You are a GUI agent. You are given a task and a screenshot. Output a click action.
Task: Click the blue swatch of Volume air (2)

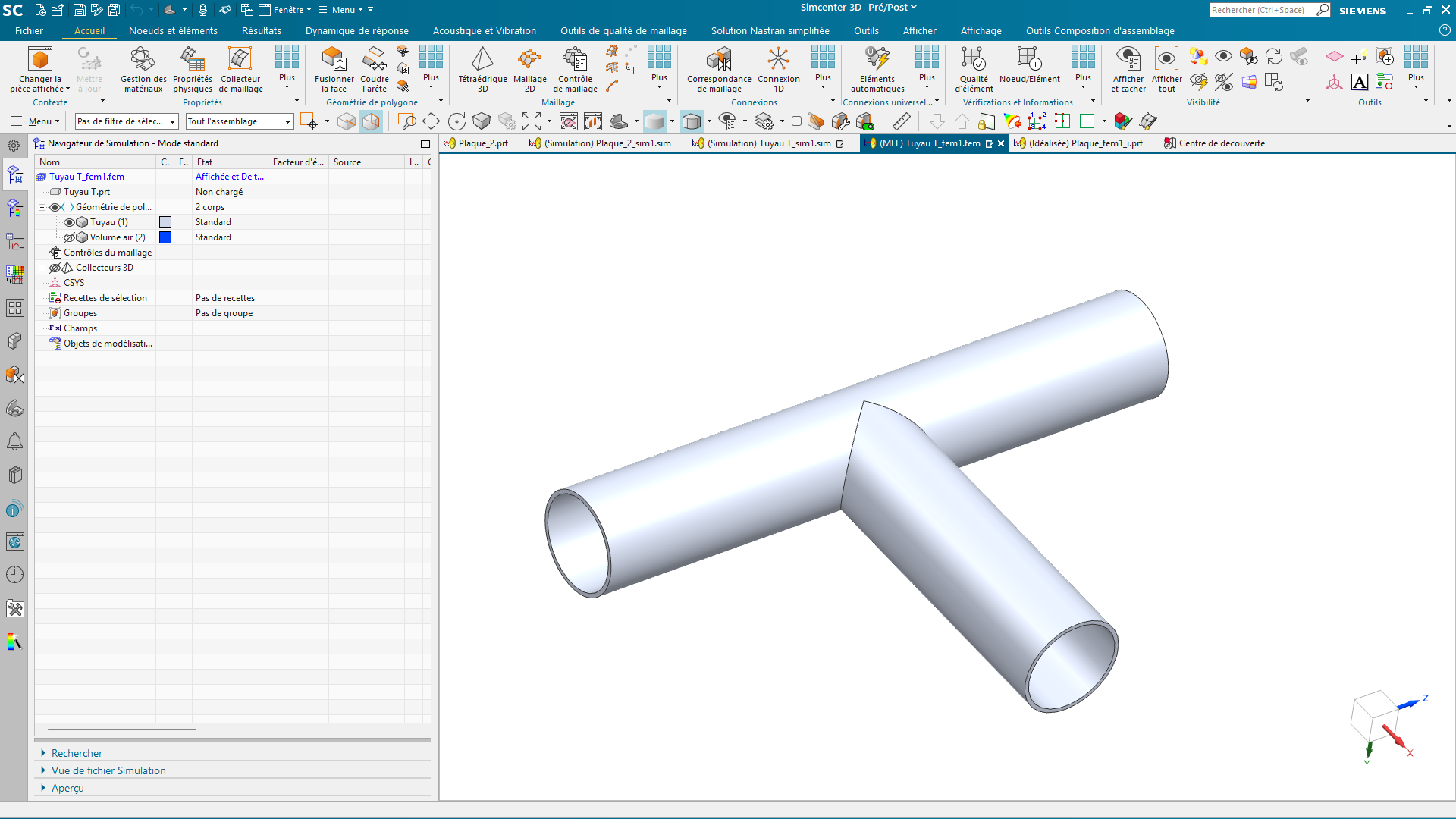click(x=165, y=237)
